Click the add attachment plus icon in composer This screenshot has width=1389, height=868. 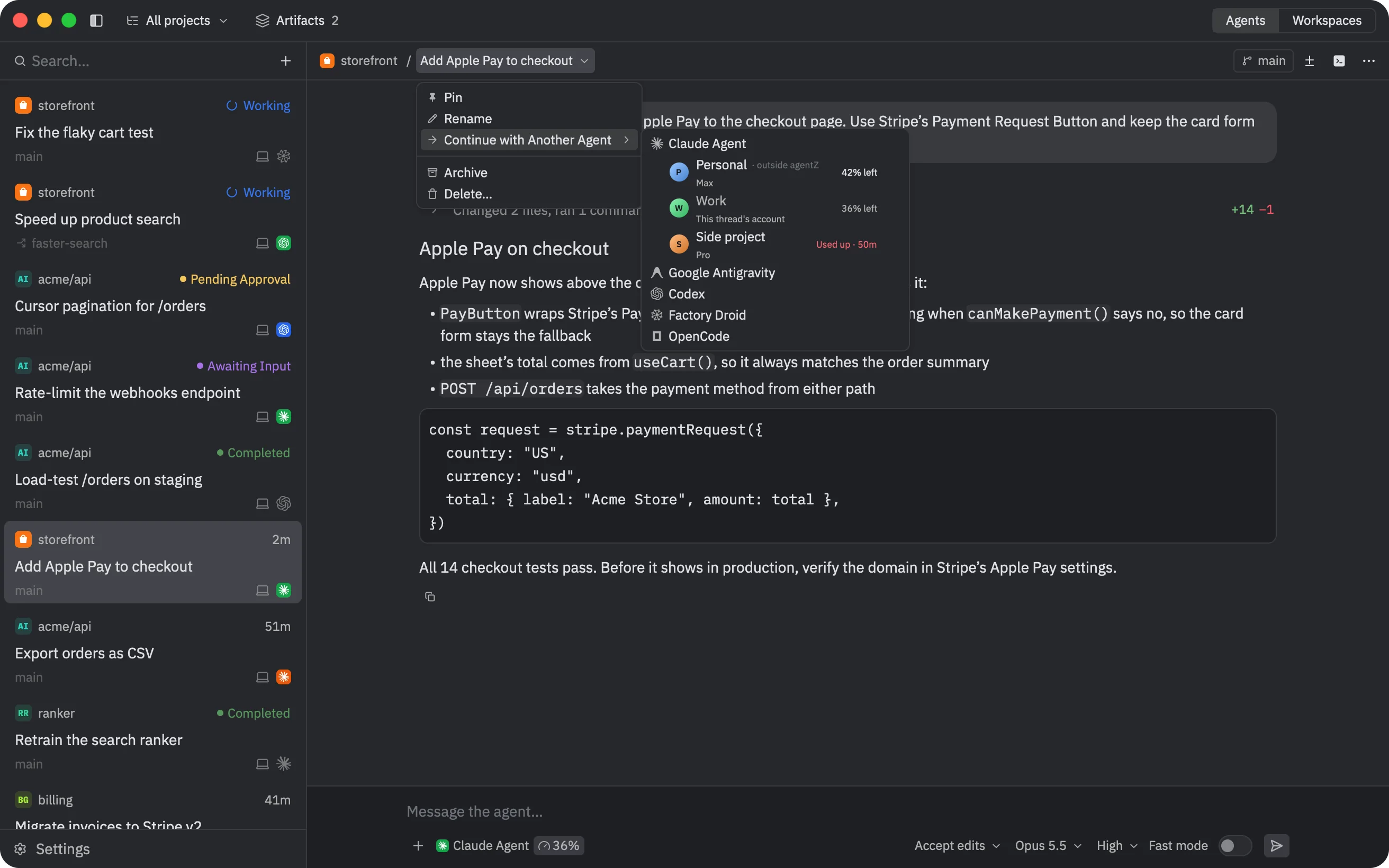tap(418, 846)
